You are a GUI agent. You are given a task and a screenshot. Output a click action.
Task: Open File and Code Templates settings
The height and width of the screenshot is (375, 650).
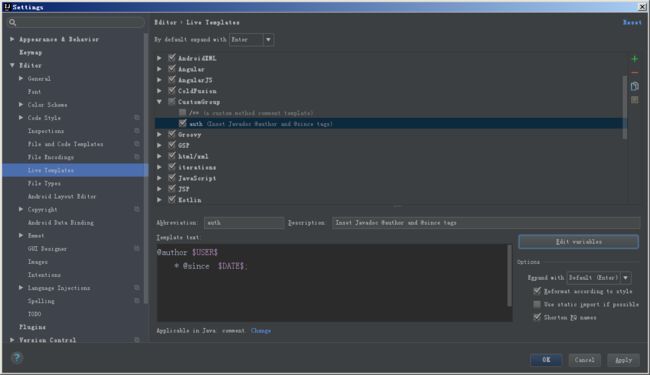click(x=65, y=144)
